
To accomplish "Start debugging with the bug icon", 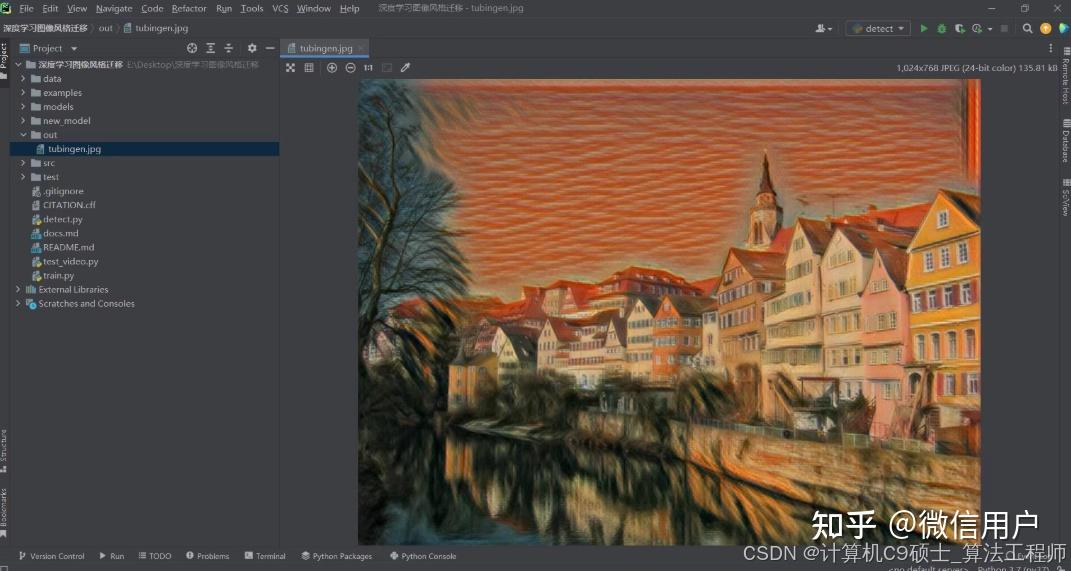I will 941,29.
